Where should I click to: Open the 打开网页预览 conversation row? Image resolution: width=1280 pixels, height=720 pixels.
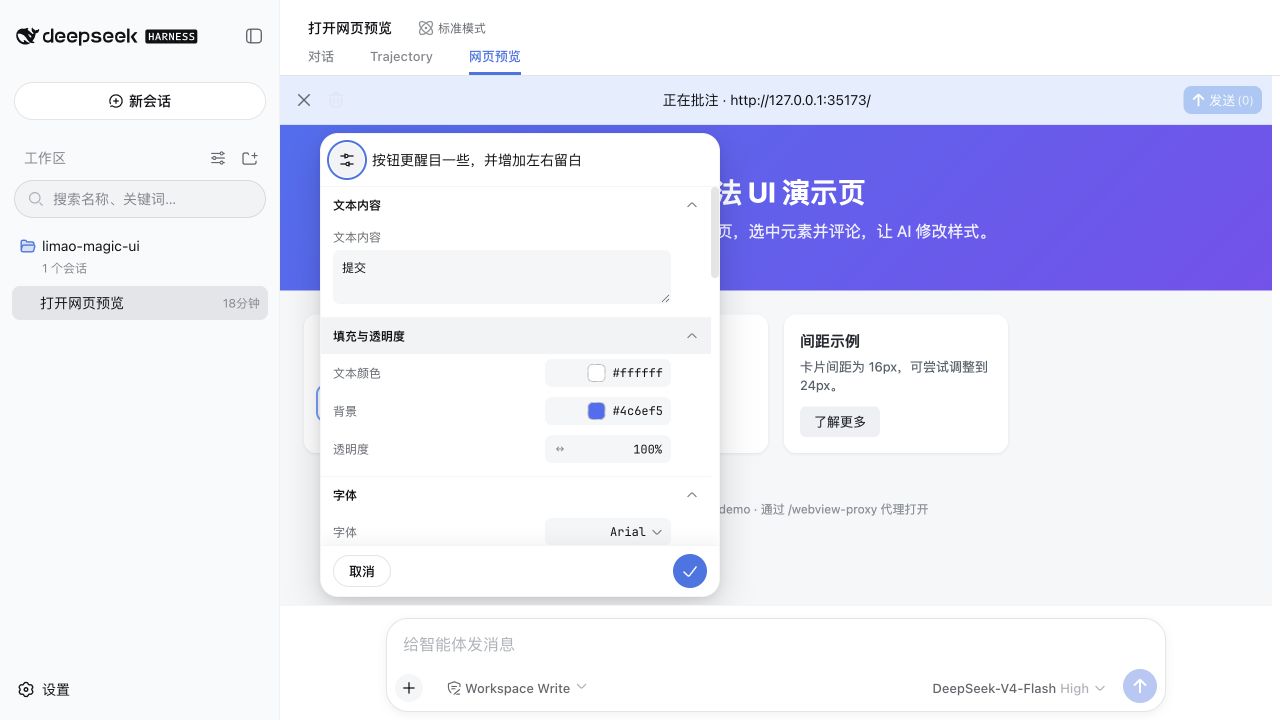[x=140, y=303]
